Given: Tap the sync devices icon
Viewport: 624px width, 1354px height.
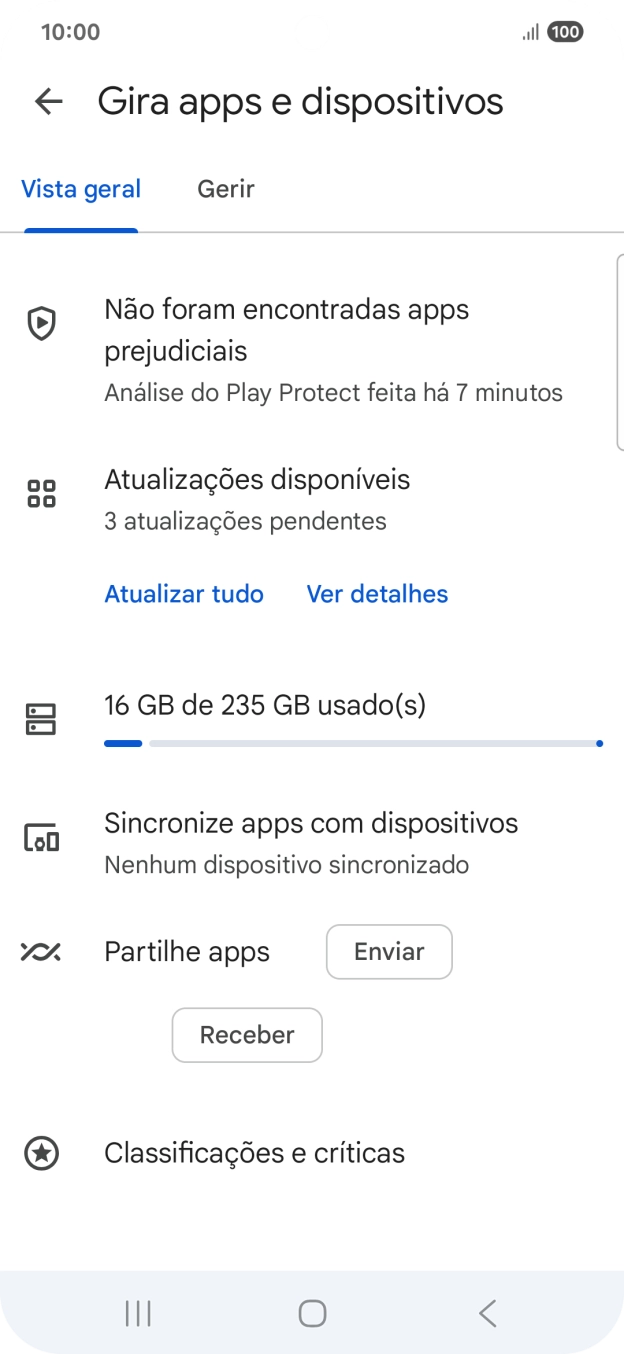Looking at the screenshot, I should pyautogui.click(x=41, y=837).
